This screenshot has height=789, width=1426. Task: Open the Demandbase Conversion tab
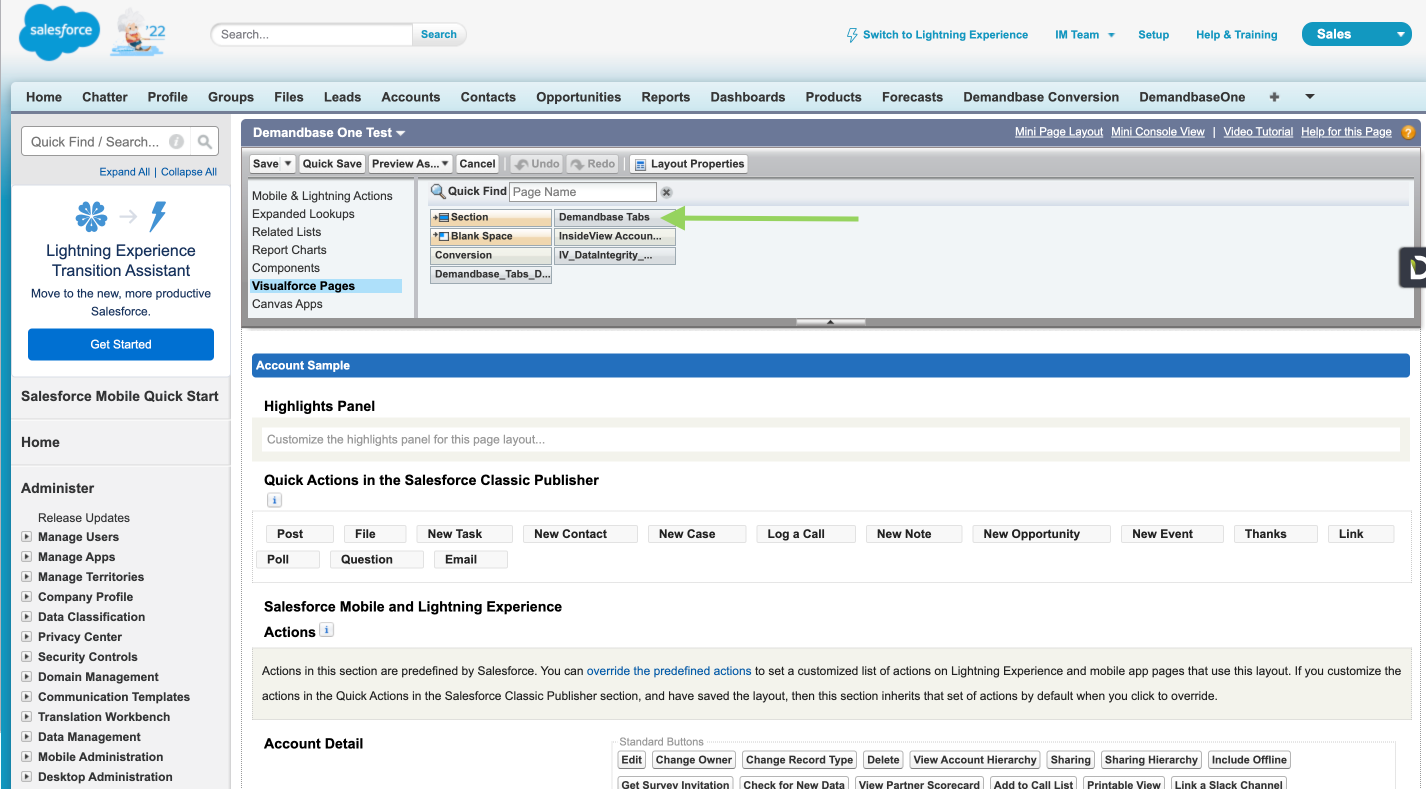[1041, 97]
